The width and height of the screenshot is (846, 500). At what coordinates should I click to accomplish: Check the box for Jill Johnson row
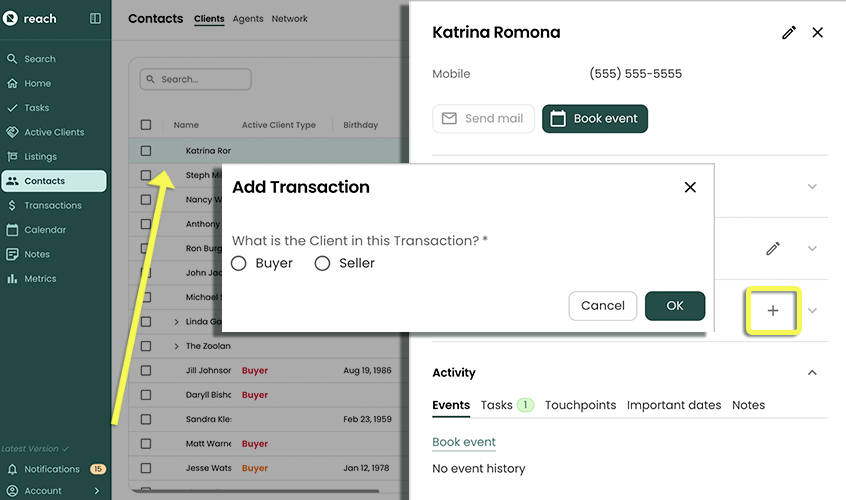(x=146, y=371)
